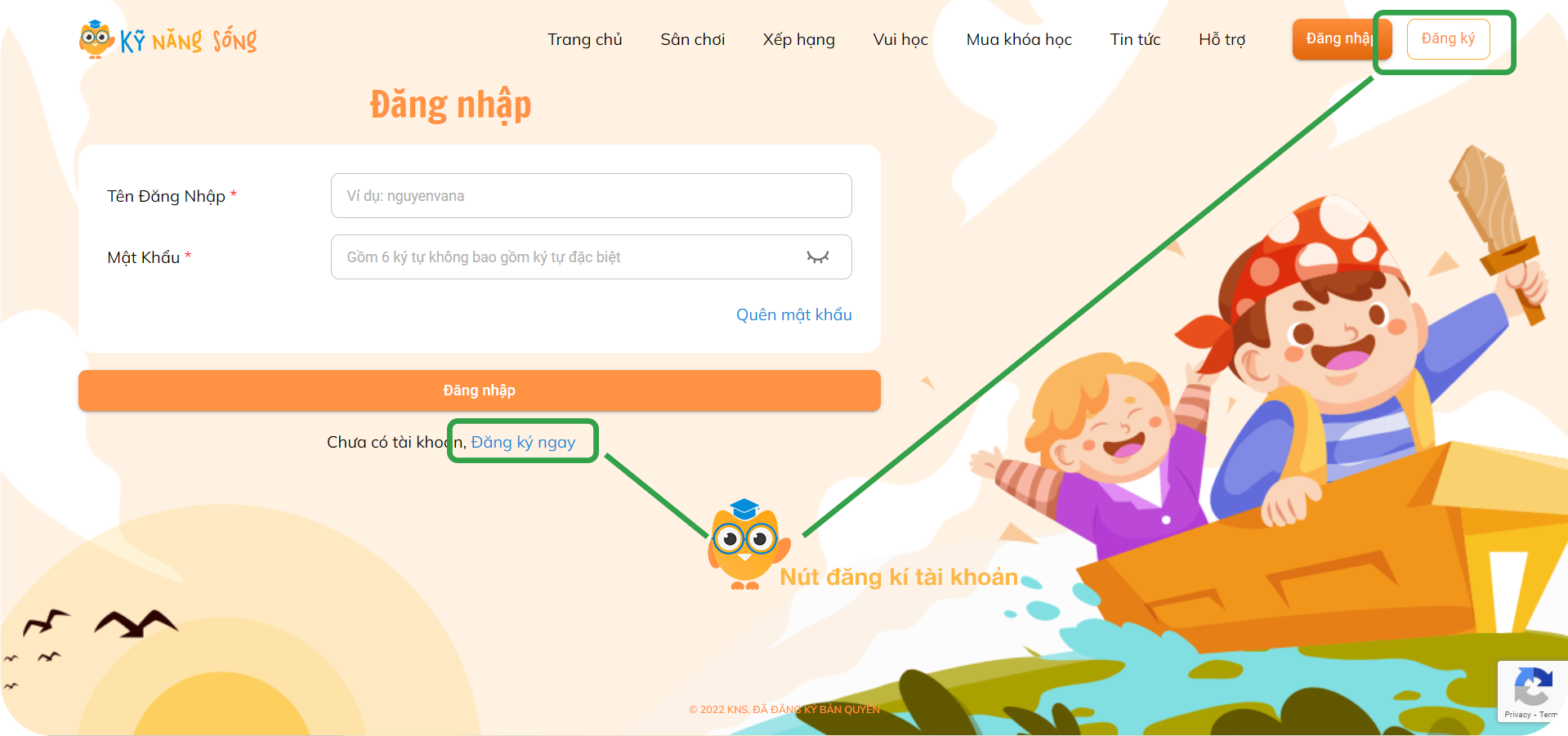Open the Vui học section
This screenshot has width=1568, height=736.
point(900,39)
